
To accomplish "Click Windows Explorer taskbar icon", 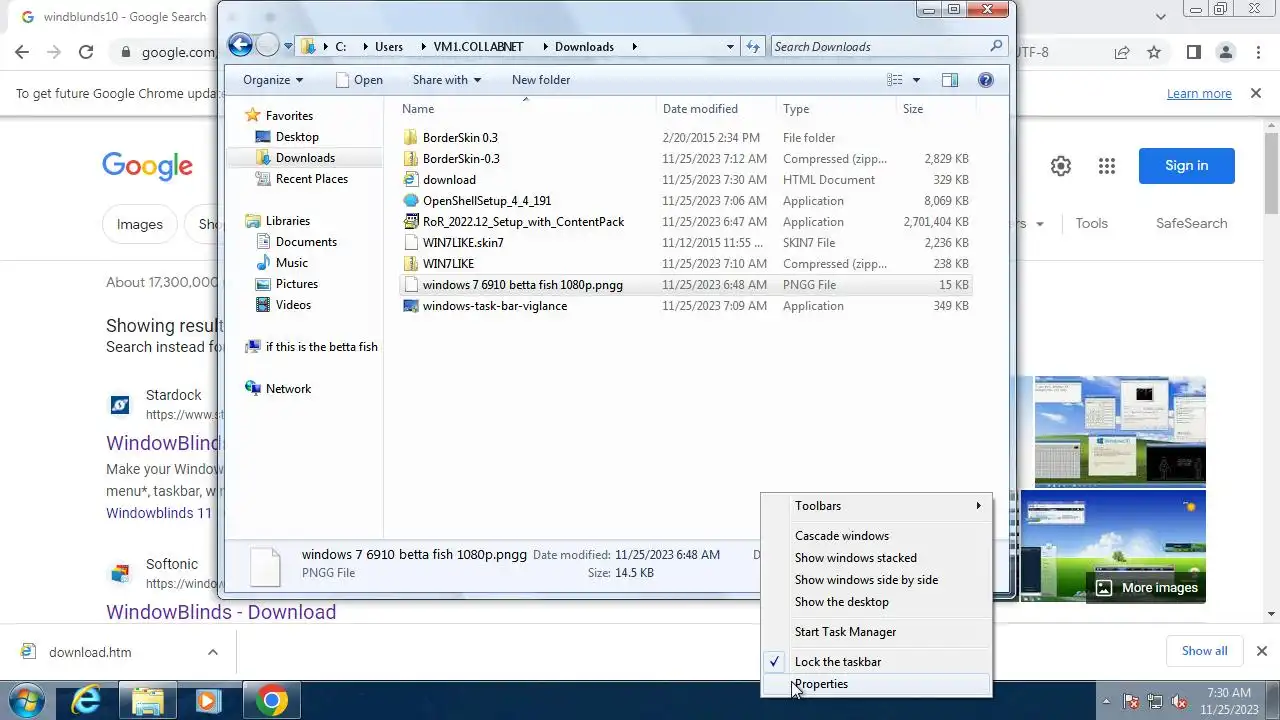I will point(148,700).
